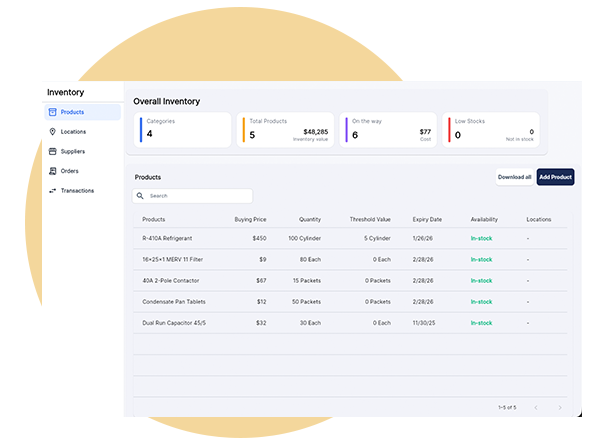The width and height of the screenshot is (600, 446).
Task: Focus the product Search field
Action: (198, 196)
